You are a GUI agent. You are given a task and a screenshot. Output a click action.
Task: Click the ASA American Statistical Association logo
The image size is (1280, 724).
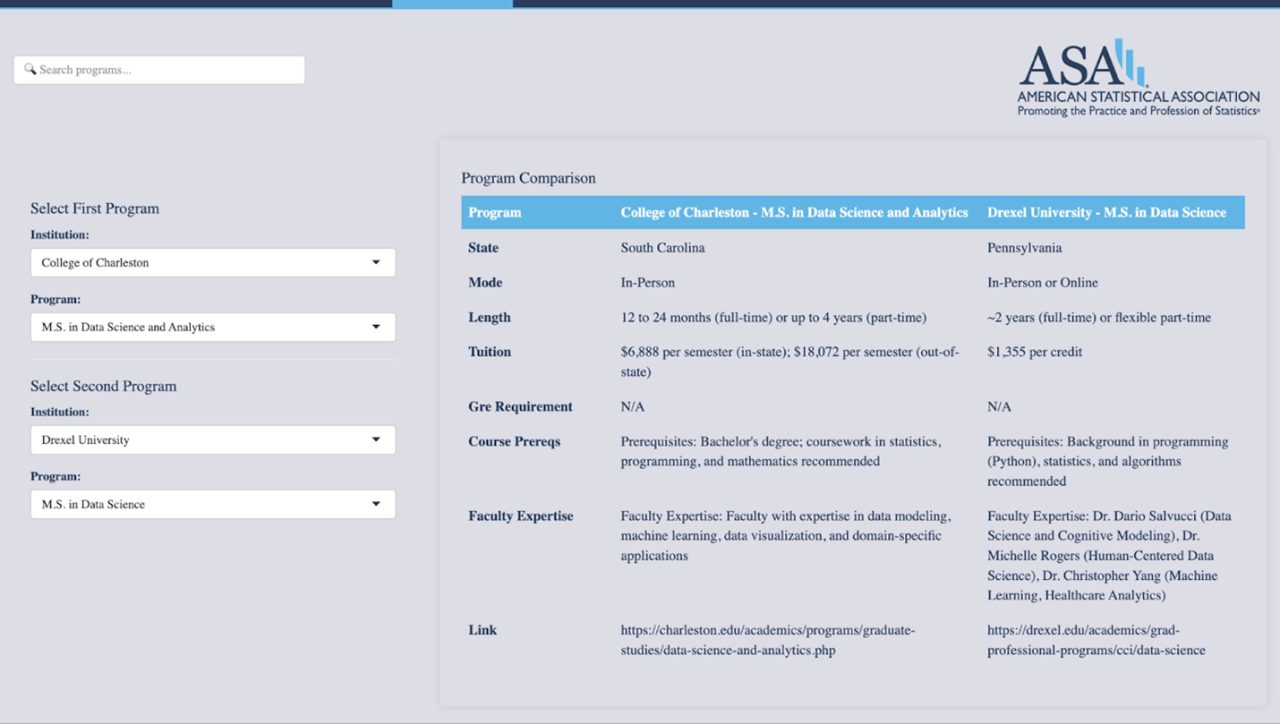click(x=1138, y=78)
